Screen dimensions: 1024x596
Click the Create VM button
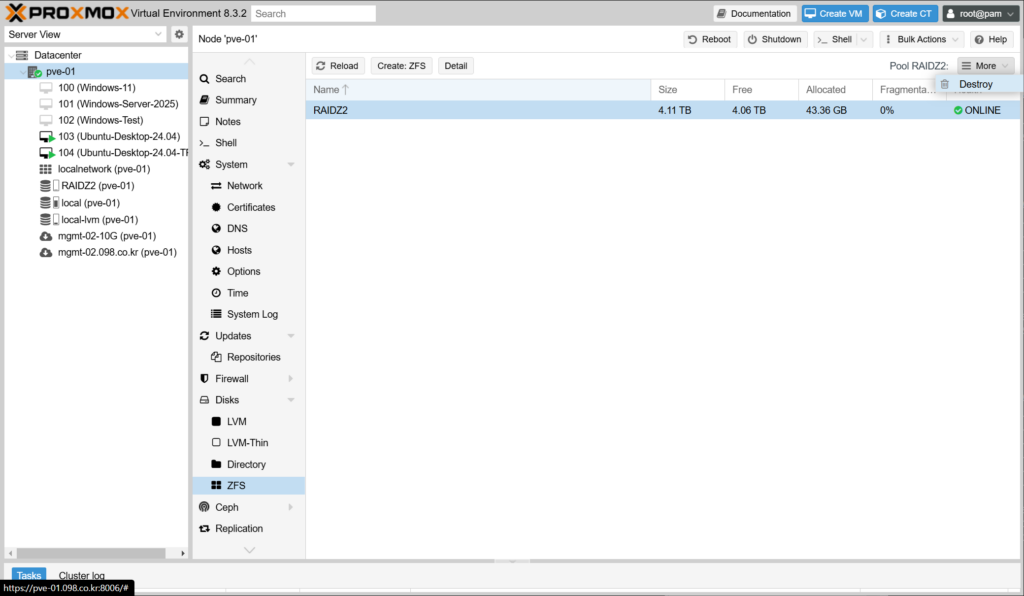tap(835, 14)
